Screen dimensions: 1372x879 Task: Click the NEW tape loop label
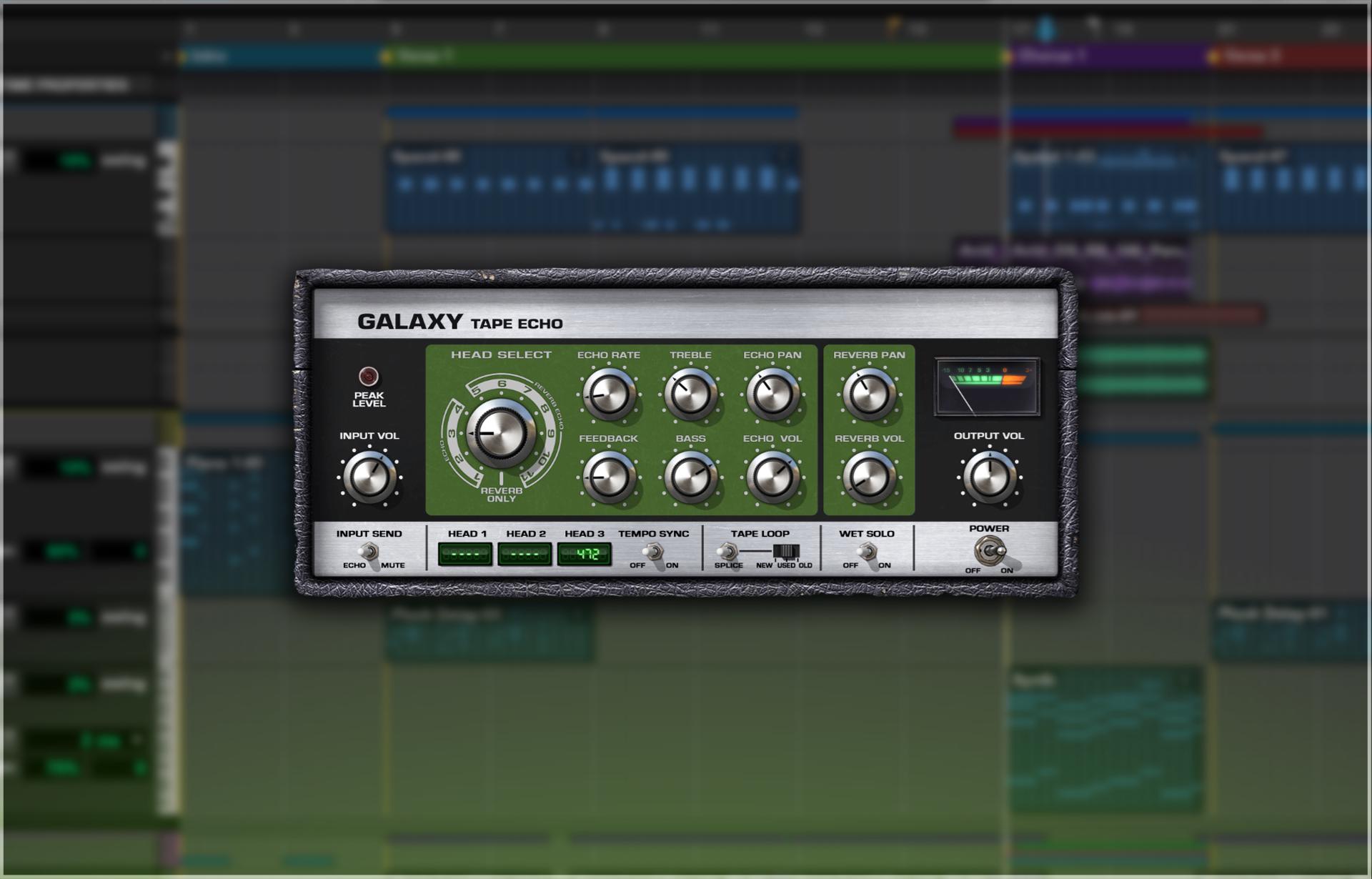[x=764, y=565]
